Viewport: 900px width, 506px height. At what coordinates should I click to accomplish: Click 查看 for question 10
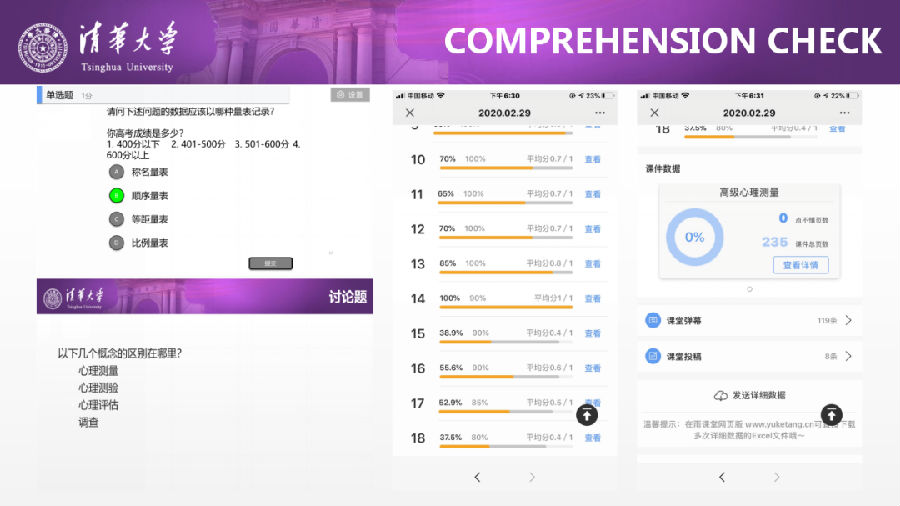(x=592, y=160)
